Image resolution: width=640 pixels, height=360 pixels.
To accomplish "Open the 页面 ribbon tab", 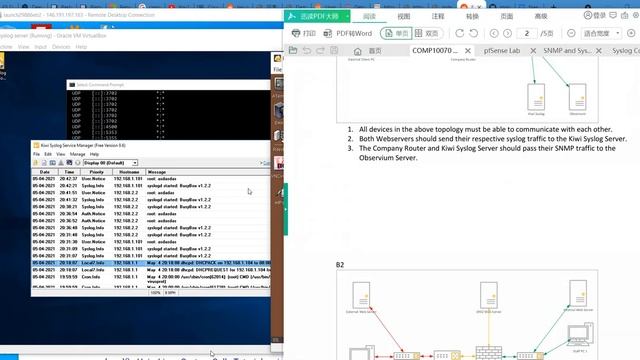I will click(x=507, y=16).
